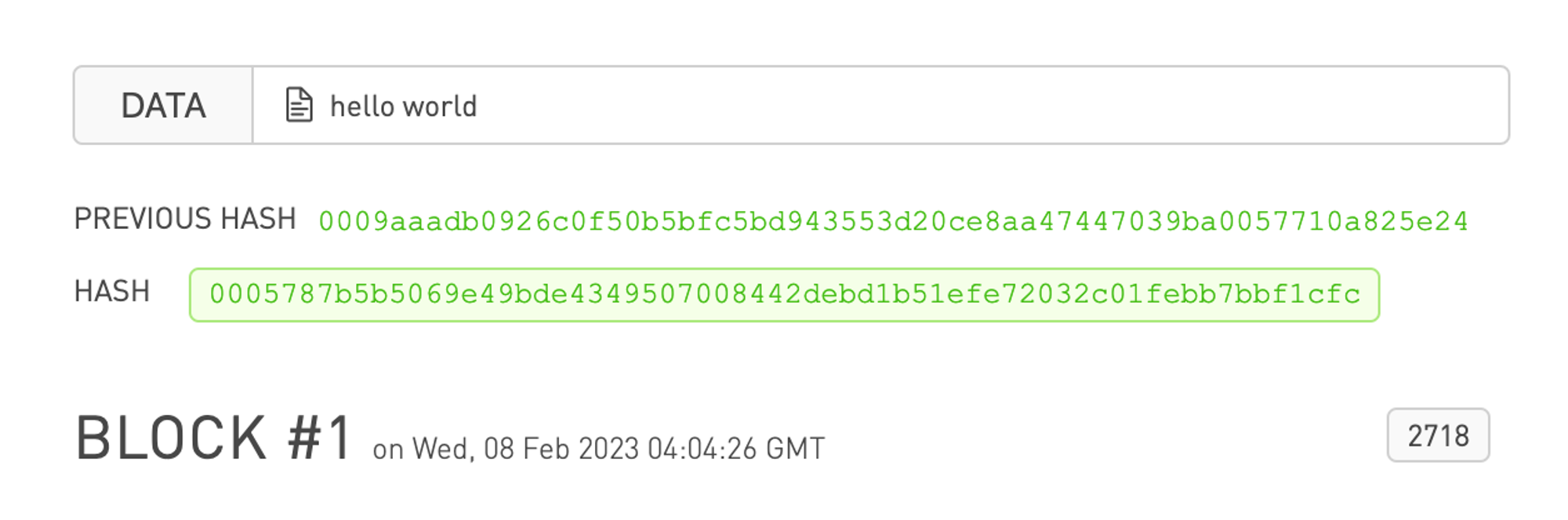Click the BLOCK heading word
Viewport: 1568px width, 520px height.
coord(172,438)
